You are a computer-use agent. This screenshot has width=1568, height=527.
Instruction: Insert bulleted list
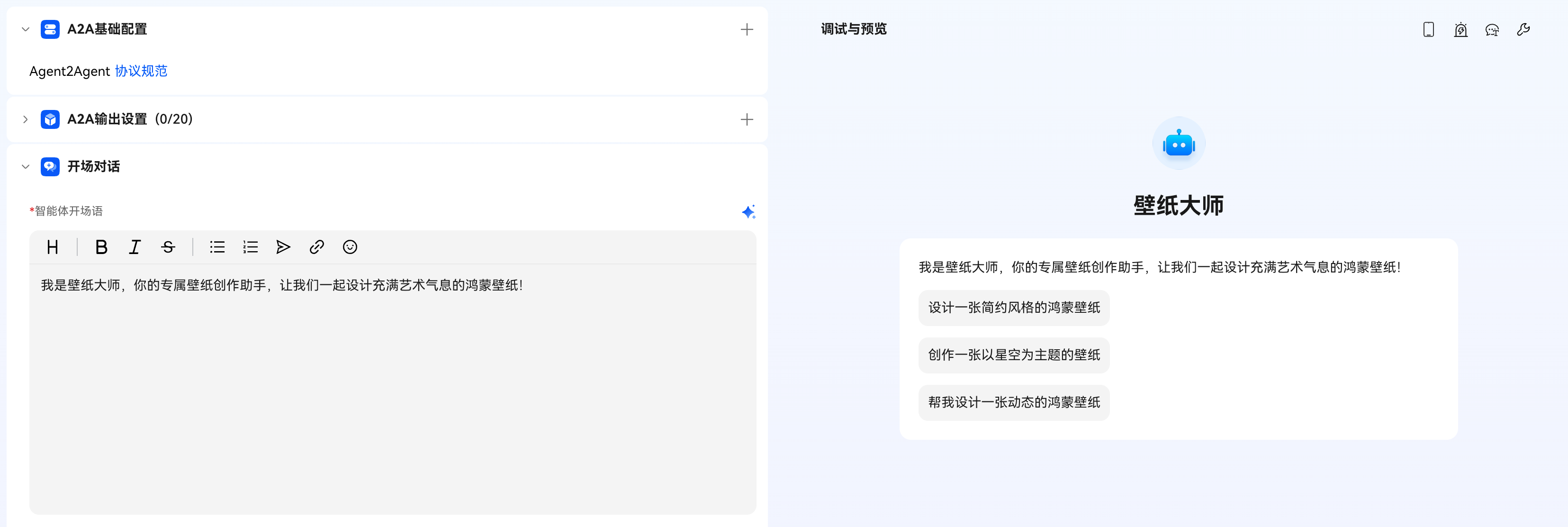[x=217, y=247]
